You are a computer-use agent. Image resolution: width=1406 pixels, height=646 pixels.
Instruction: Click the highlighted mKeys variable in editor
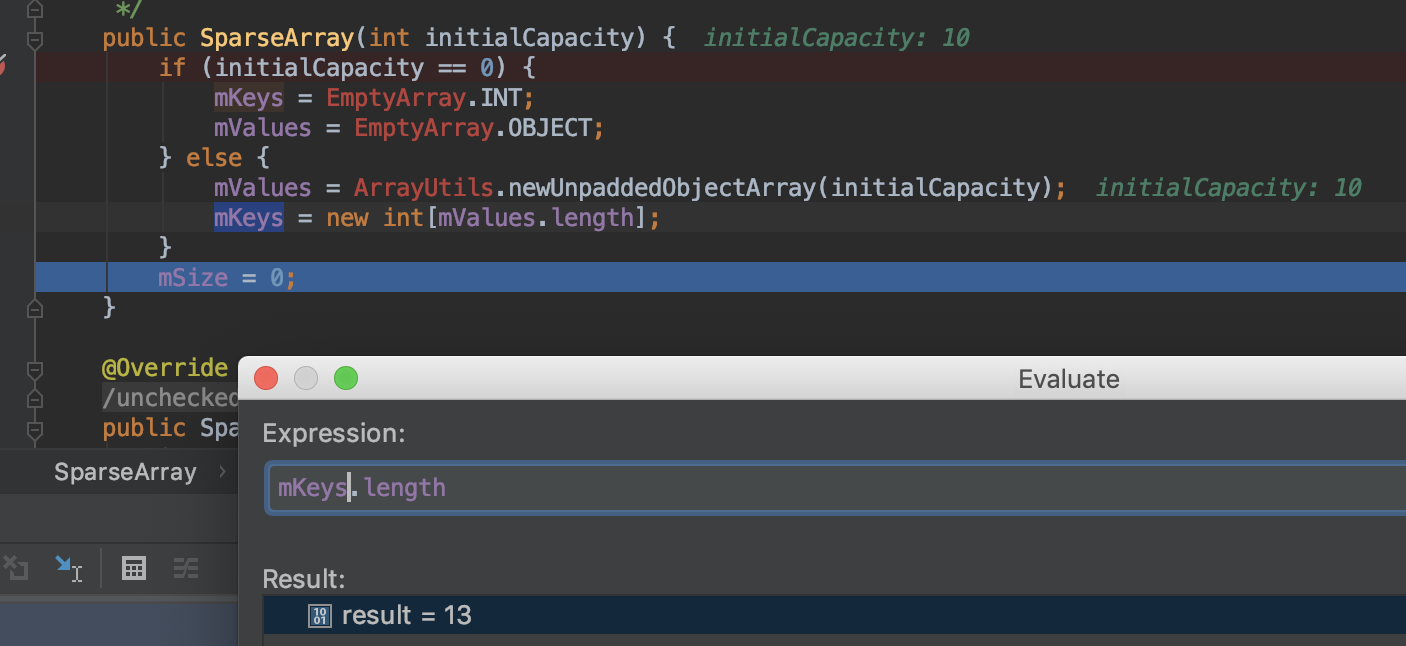tap(248, 218)
